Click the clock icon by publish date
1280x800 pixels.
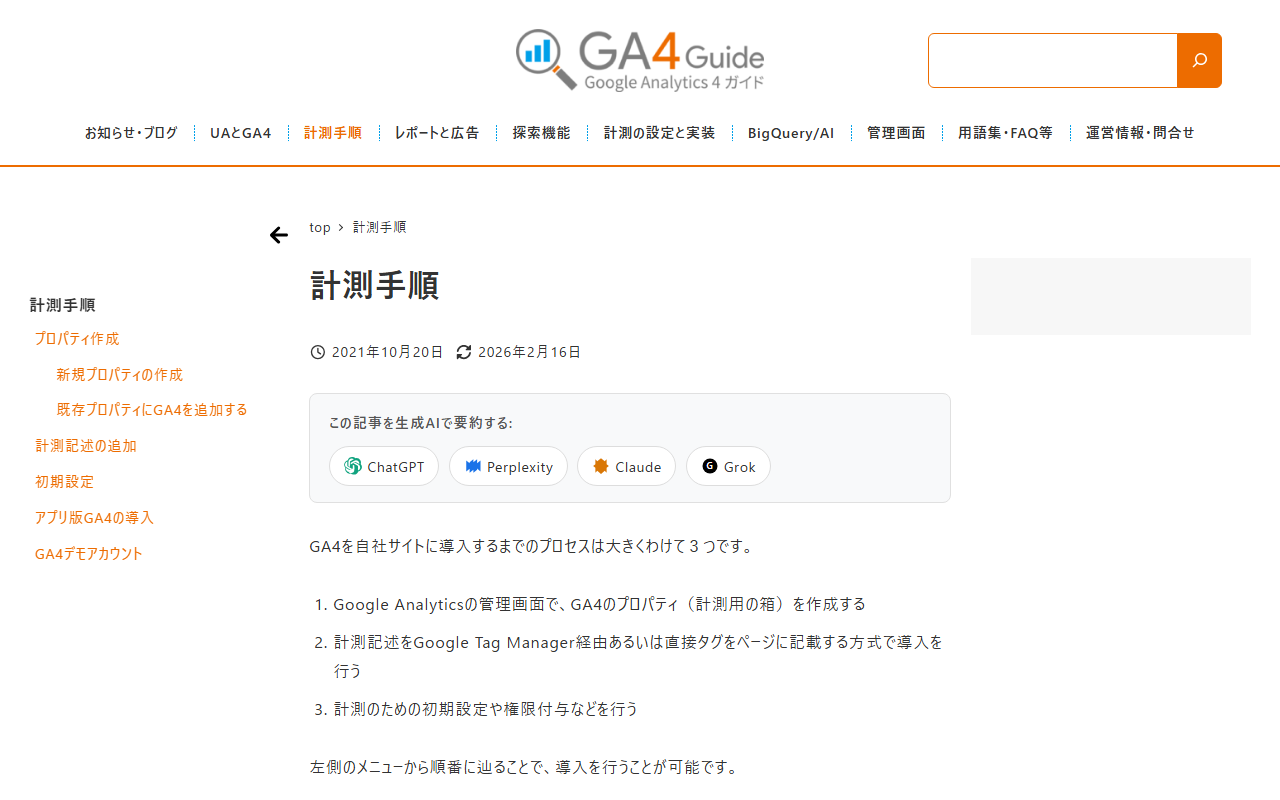pyautogui.click(x=318, y=352)
